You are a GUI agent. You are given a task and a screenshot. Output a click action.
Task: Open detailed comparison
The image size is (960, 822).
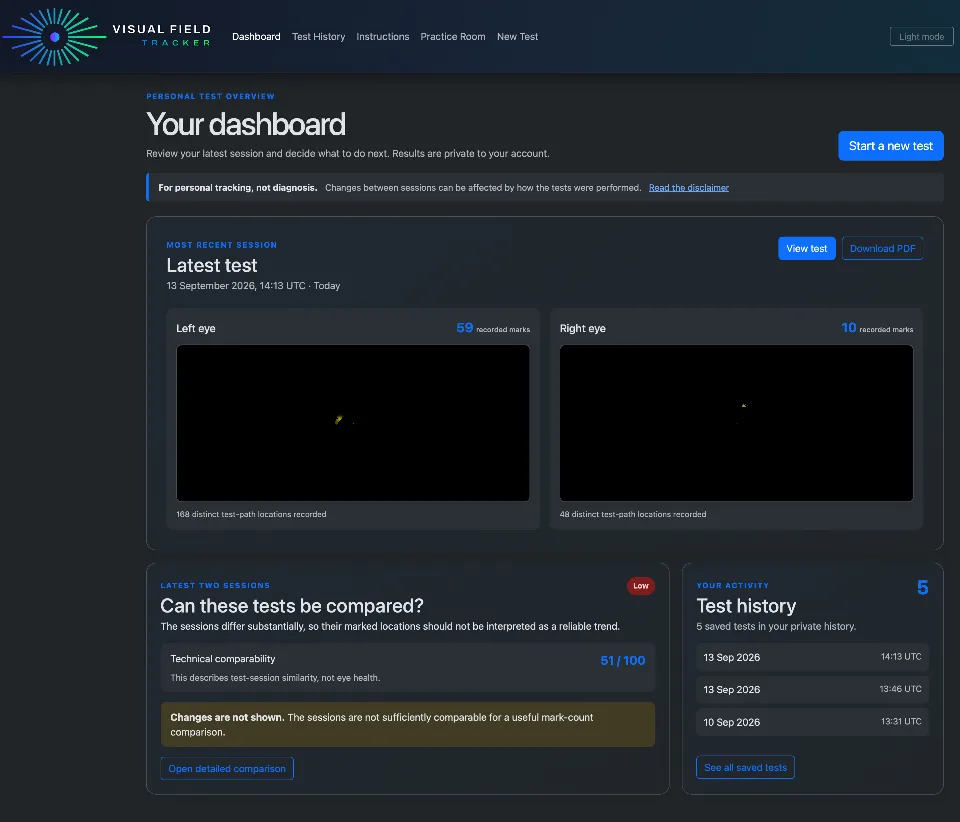[227, 768]
